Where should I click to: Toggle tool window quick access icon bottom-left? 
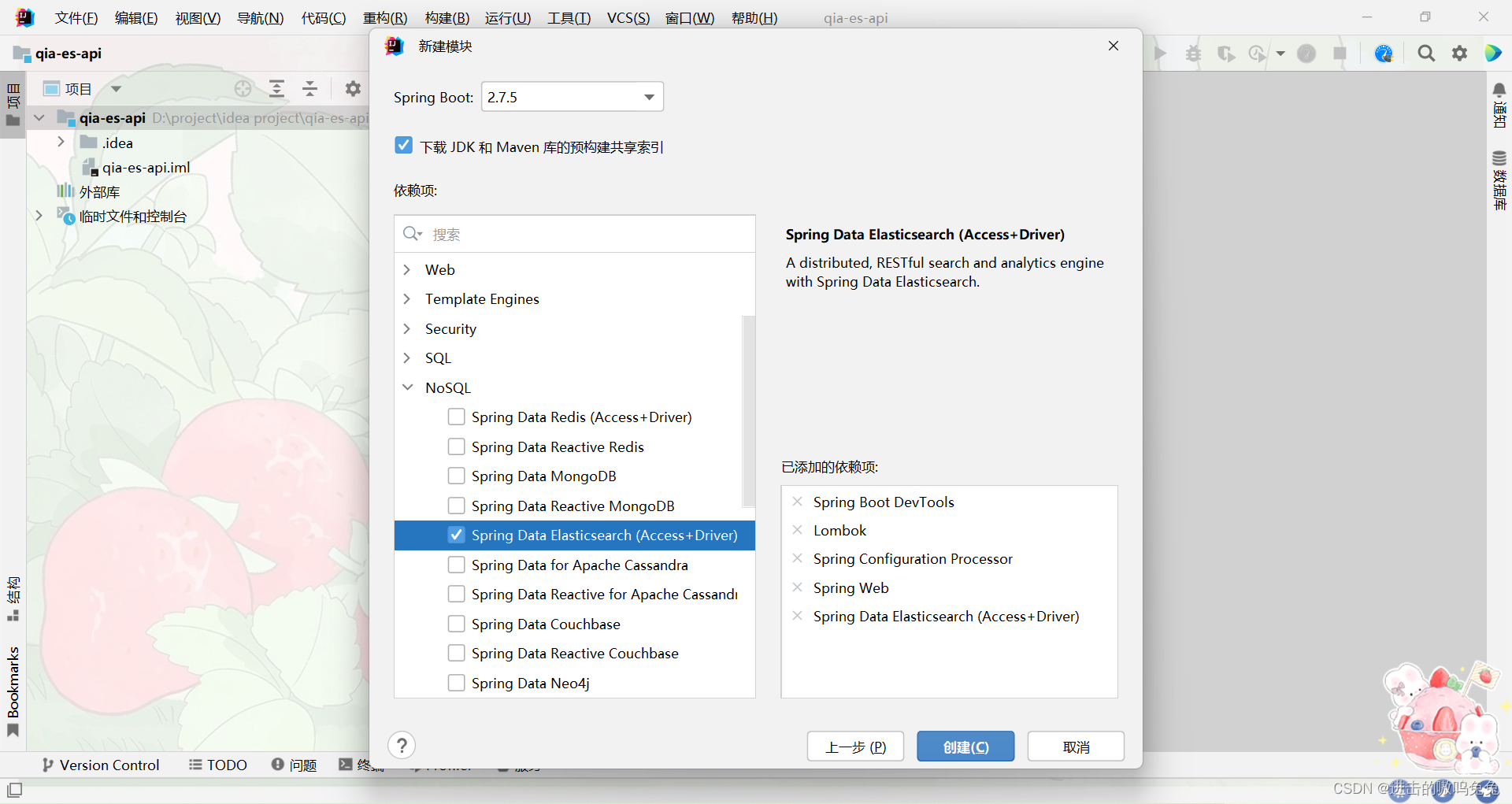click(x=15, y=789)
